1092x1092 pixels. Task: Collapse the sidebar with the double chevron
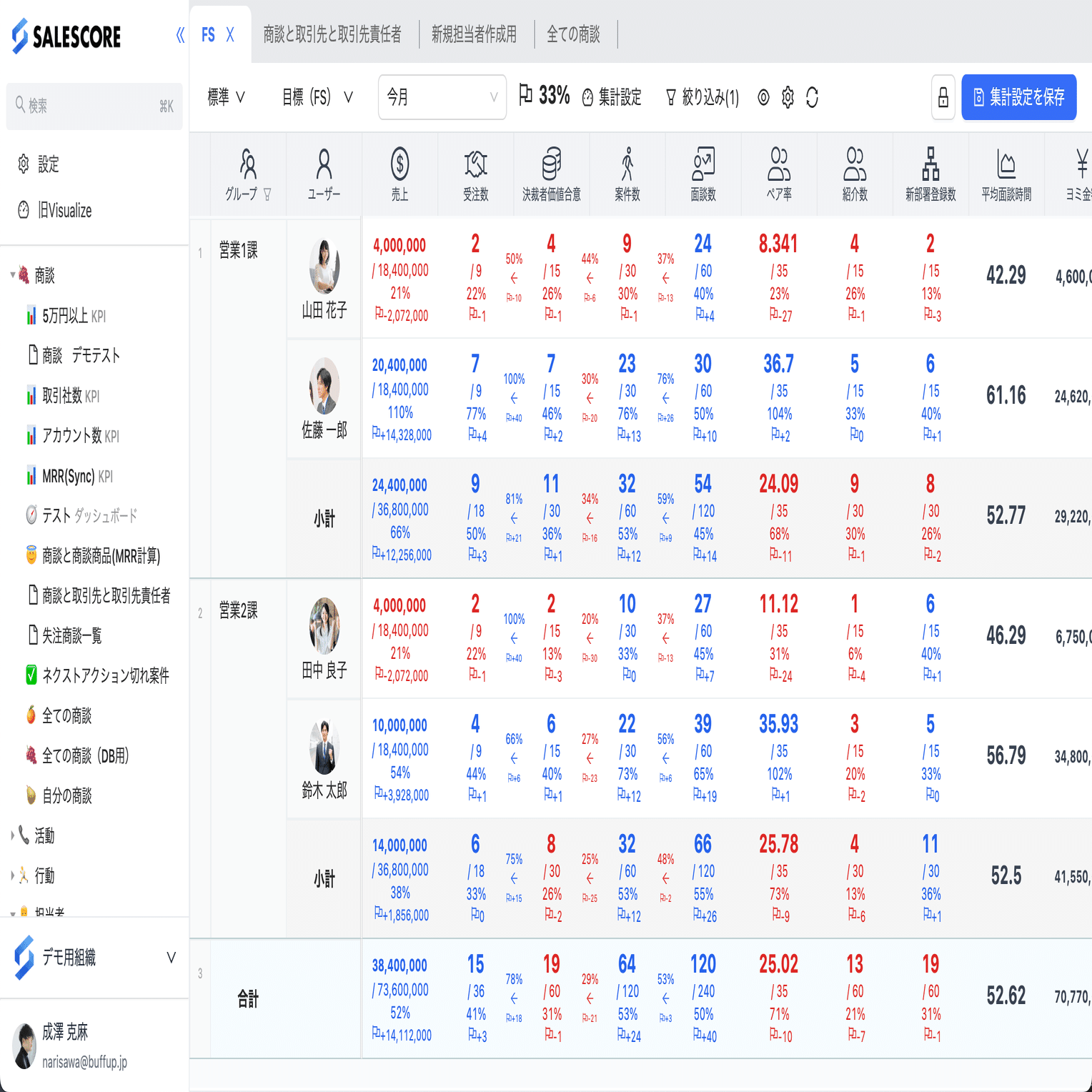tap(180, 35)
